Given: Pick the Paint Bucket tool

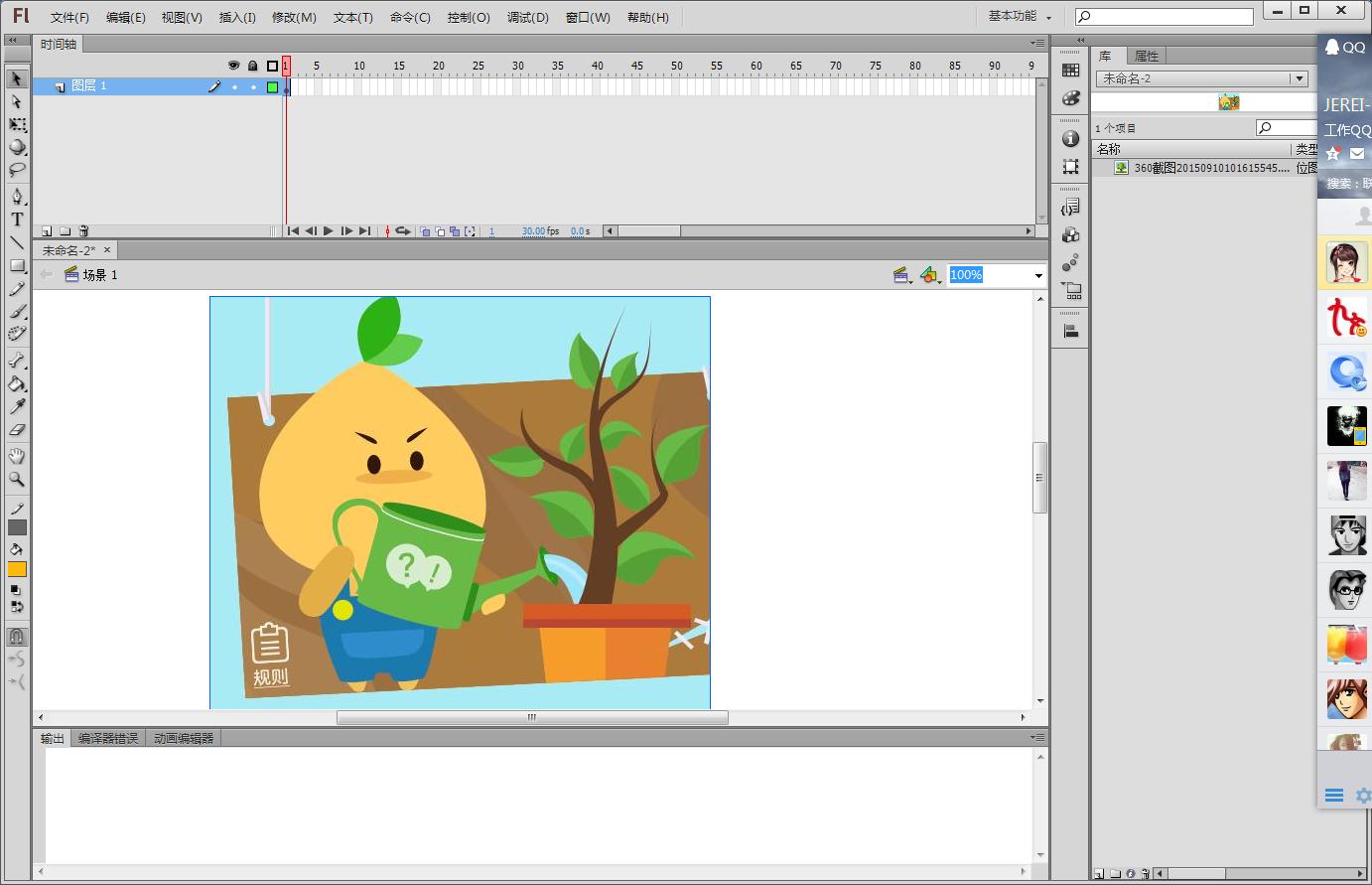Looking at the screenshot, I should (x=17, y=384).
